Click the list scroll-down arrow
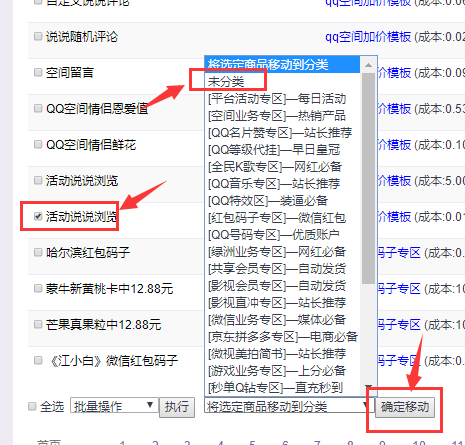 point(368,388)
